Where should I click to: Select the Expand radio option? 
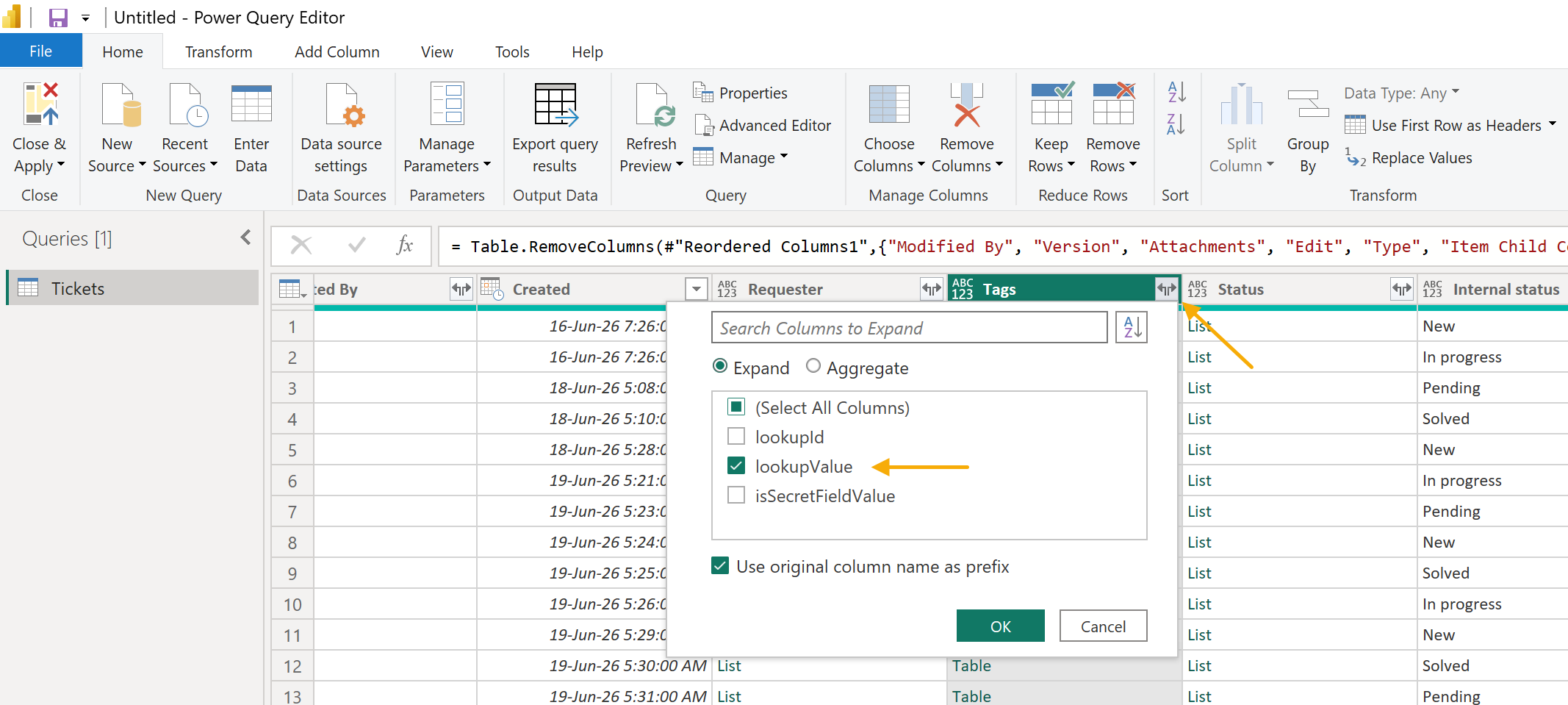pyautogui.click(x=720, y=366)
